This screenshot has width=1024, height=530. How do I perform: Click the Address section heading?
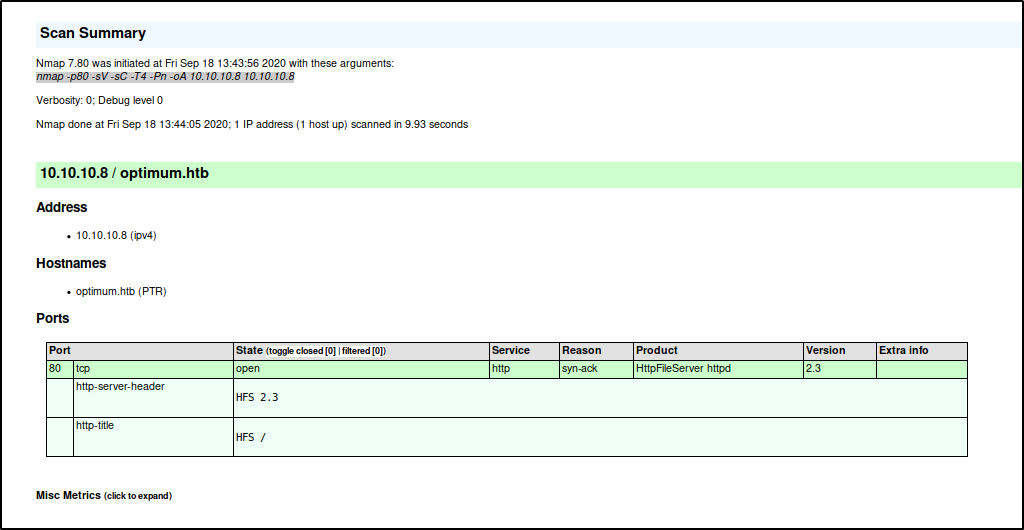61,208
